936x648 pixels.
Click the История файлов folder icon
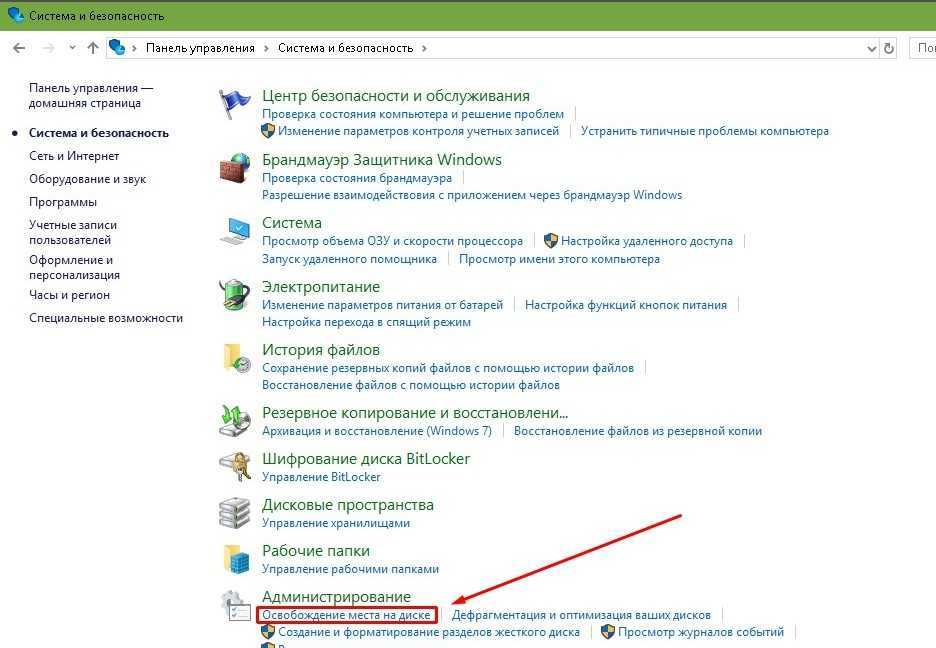[x=235, y=358]
